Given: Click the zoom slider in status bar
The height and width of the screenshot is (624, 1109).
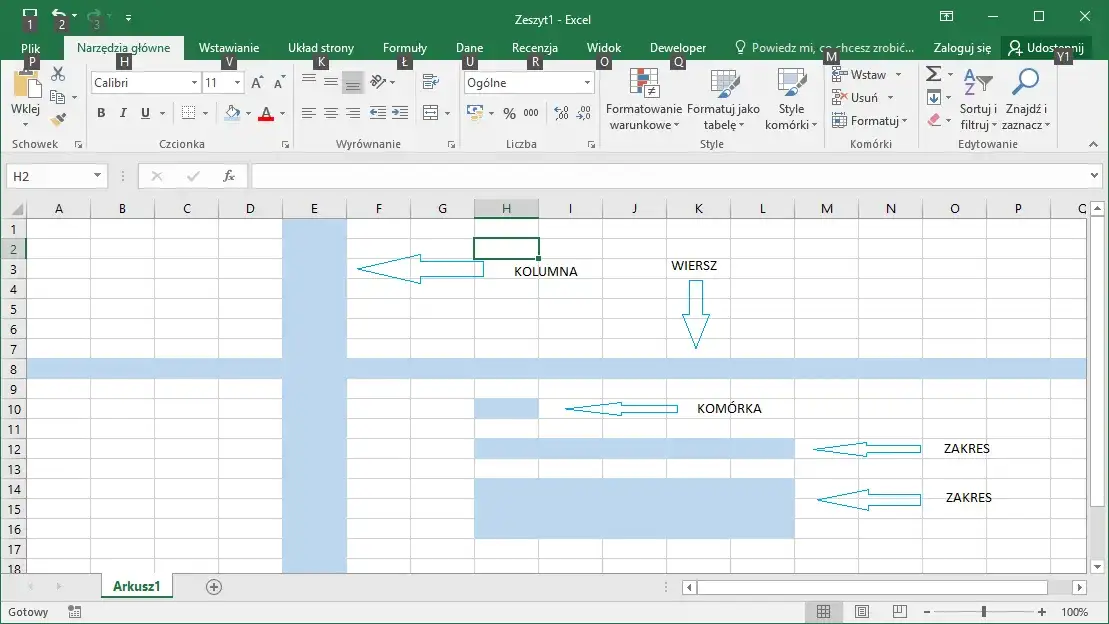Looking at the screenshot, I should [x=984, y=612].
